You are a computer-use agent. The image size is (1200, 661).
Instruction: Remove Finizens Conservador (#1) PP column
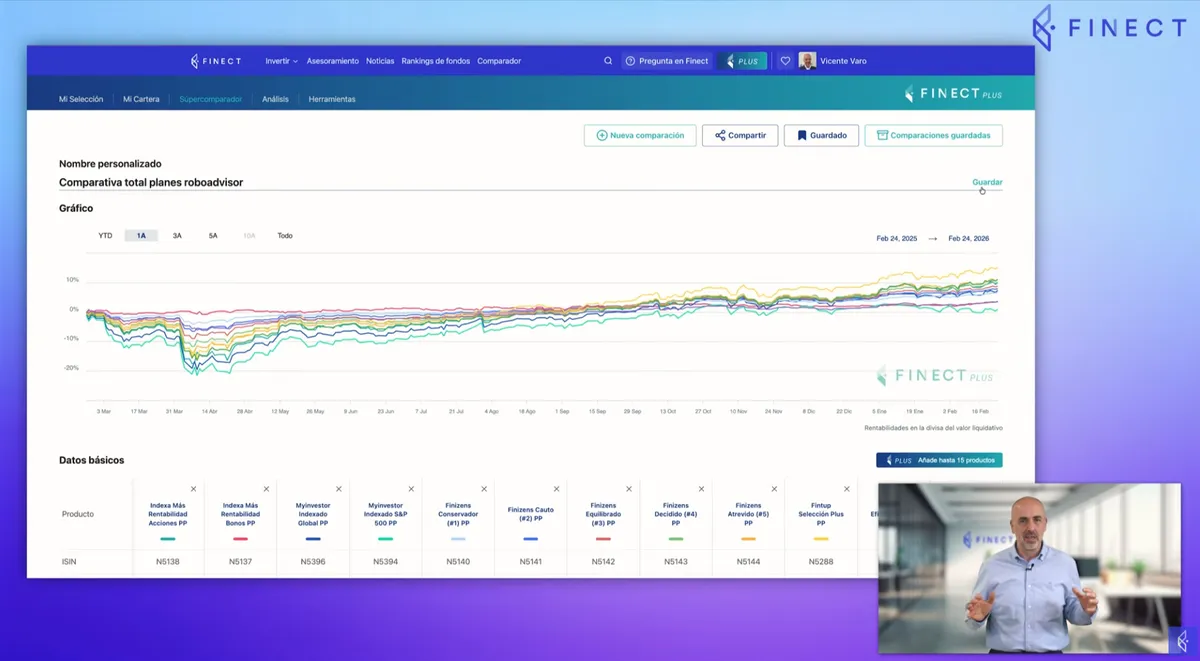click(x=484, y=489)
